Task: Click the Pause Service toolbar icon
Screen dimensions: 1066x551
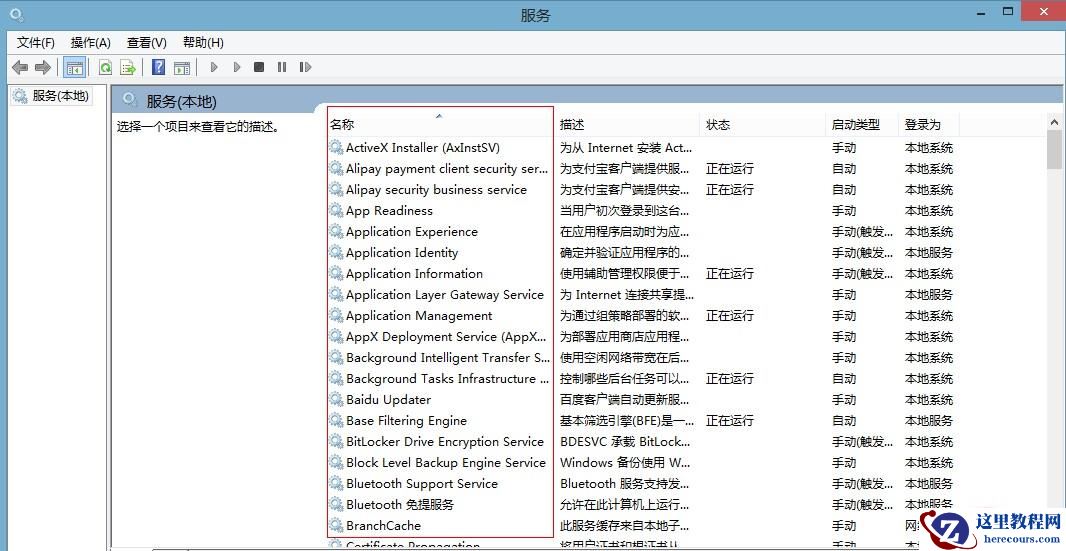Action: (281, 67)
